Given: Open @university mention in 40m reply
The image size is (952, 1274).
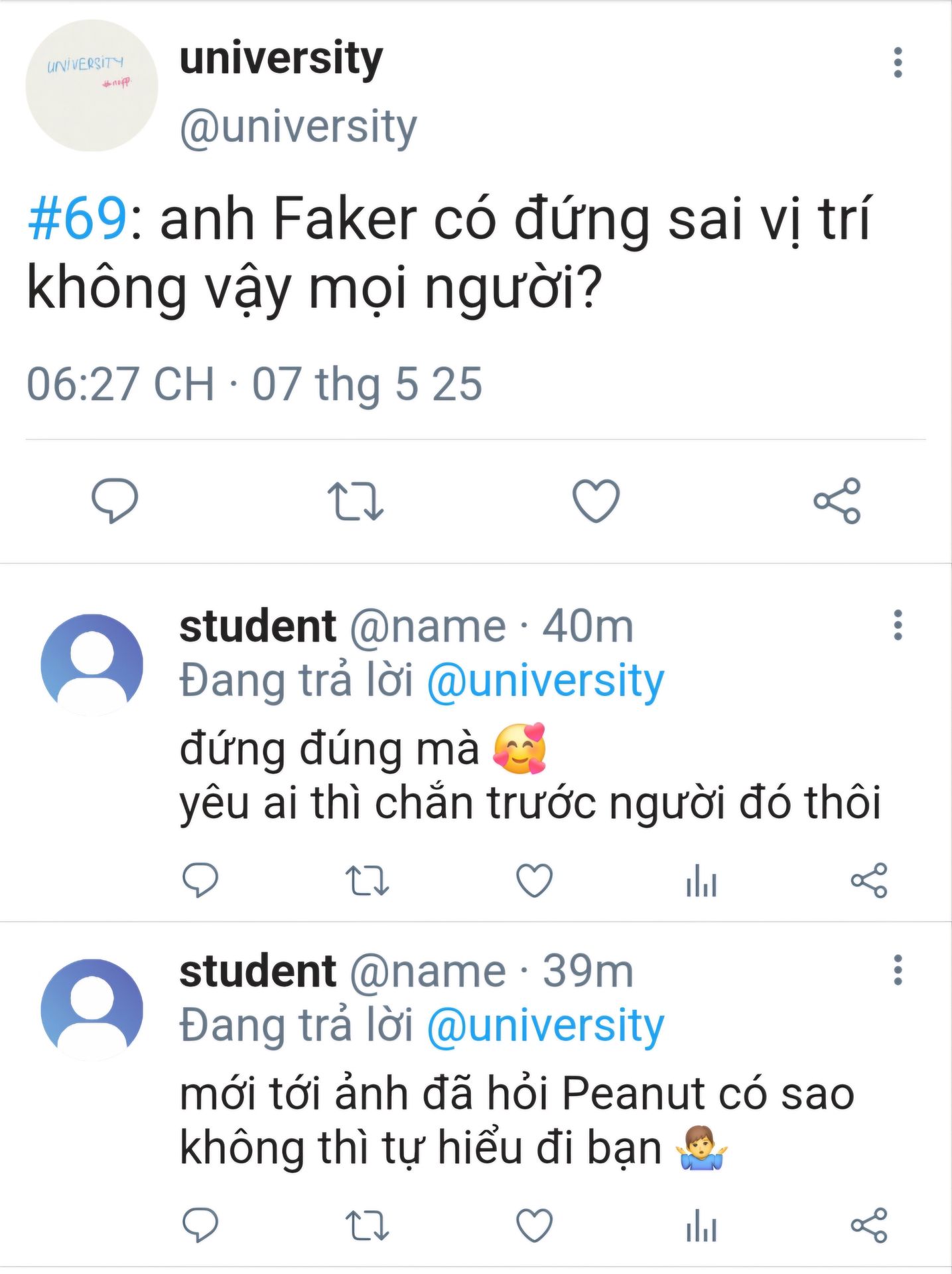Looking at the screenshot, I should point(545,681).
